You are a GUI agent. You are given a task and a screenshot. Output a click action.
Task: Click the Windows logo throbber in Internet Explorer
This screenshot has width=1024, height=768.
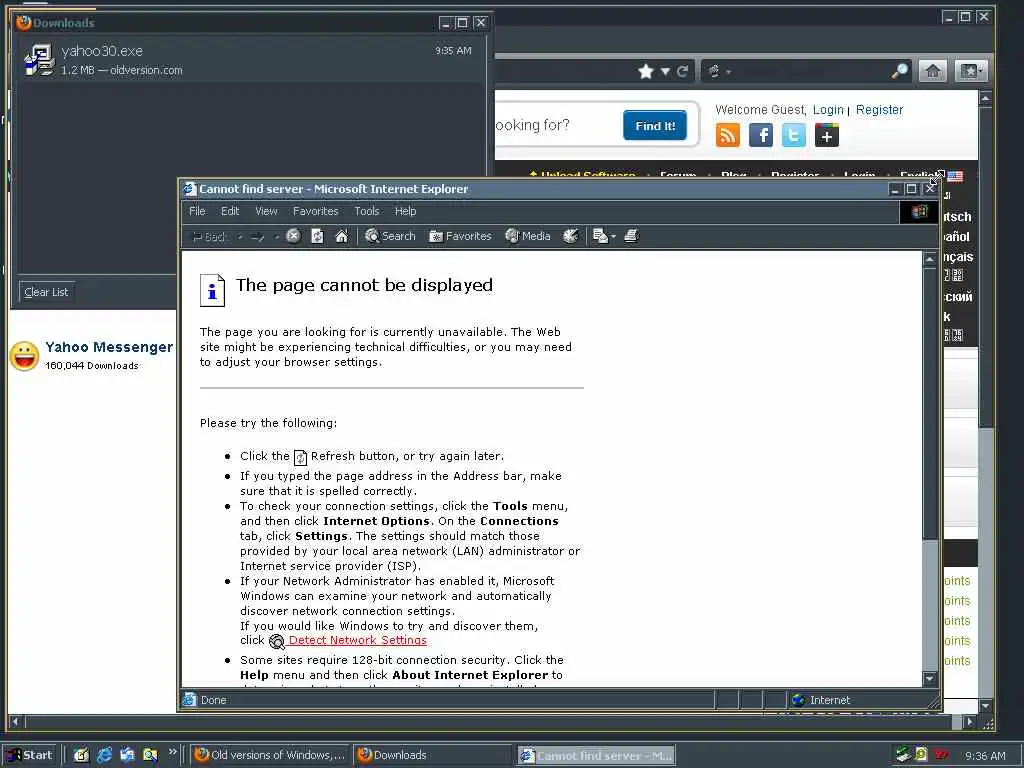[x=920, y=212]
